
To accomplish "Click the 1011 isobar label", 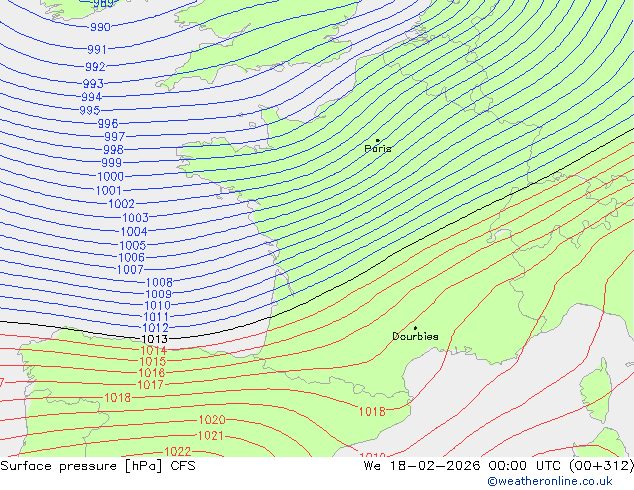I will tap(156, 317).
